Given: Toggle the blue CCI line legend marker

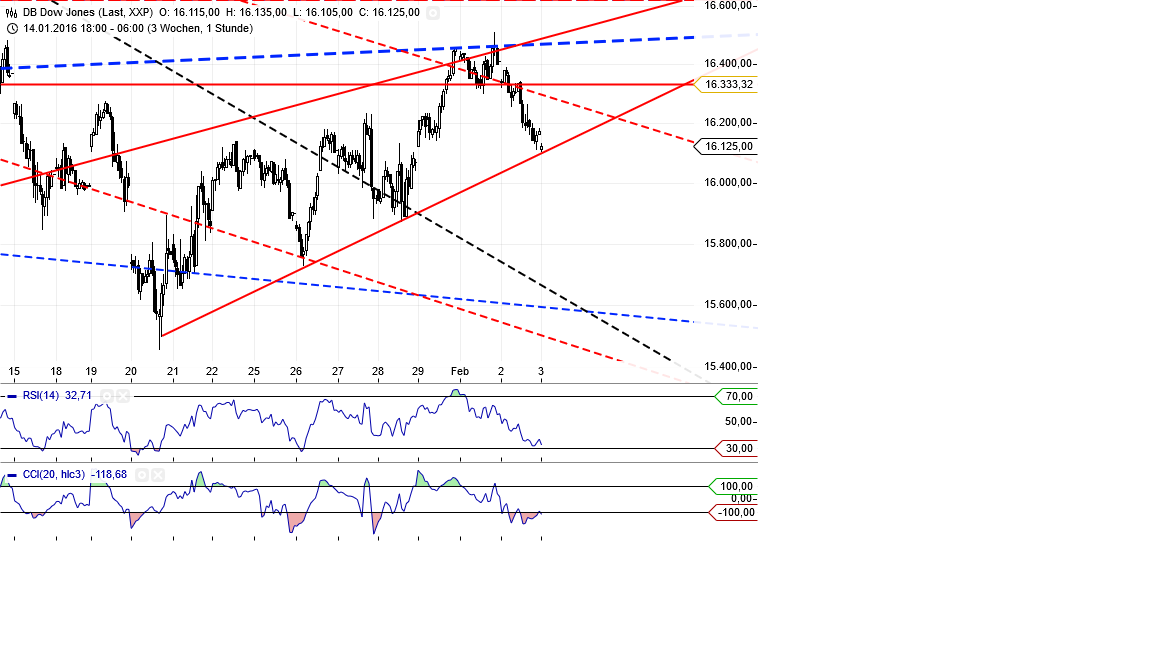Looking at the screenshot, I should (x=10, y=474).
